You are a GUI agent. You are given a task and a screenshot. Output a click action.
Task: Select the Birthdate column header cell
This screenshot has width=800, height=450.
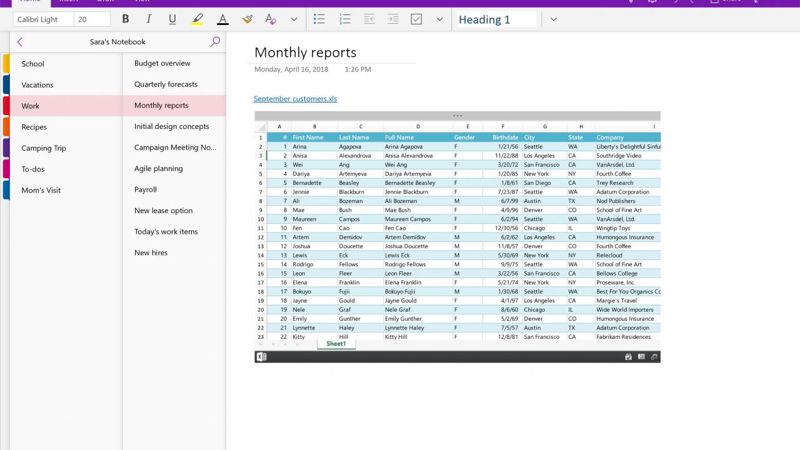click(x=503, y=137)
